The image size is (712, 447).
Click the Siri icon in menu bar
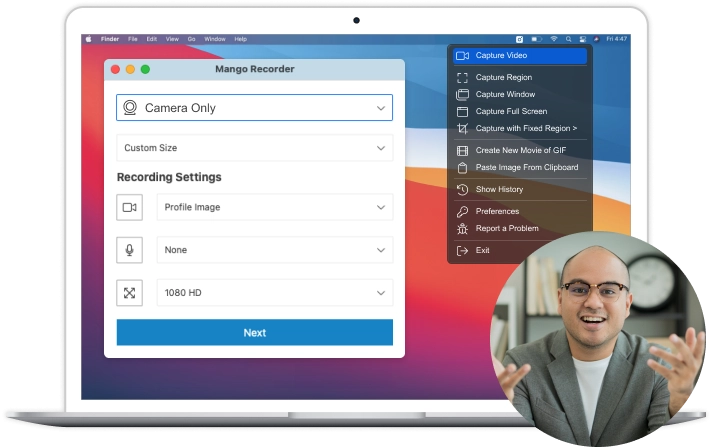596,39
